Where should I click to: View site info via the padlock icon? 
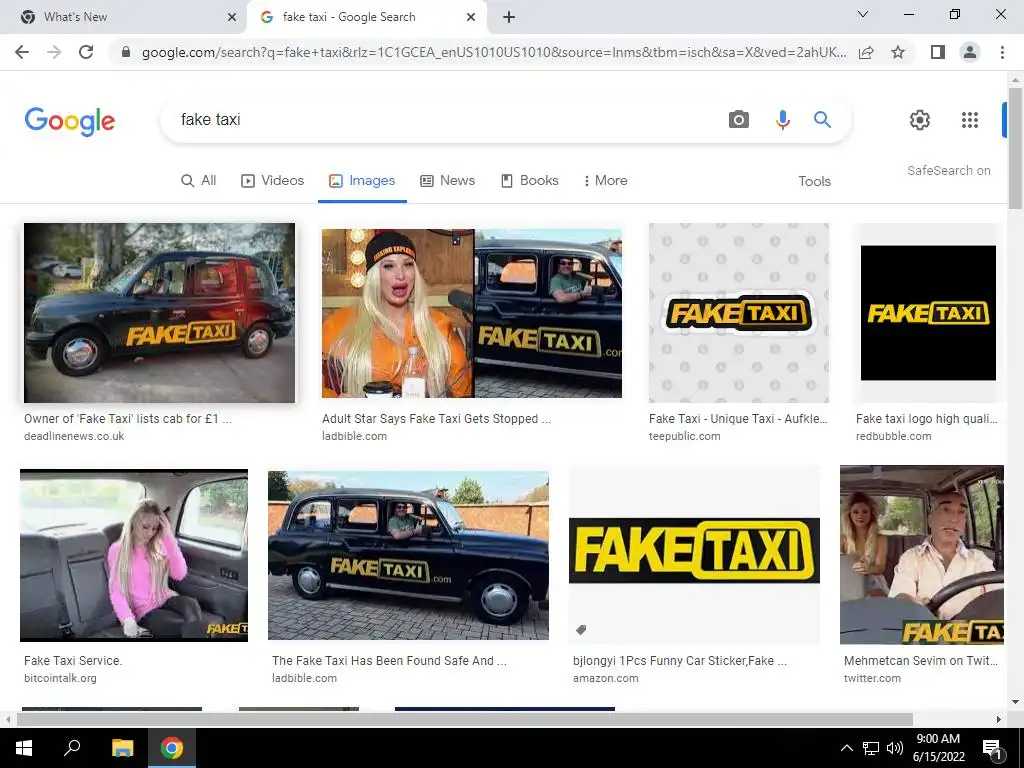tap(126, 52)
